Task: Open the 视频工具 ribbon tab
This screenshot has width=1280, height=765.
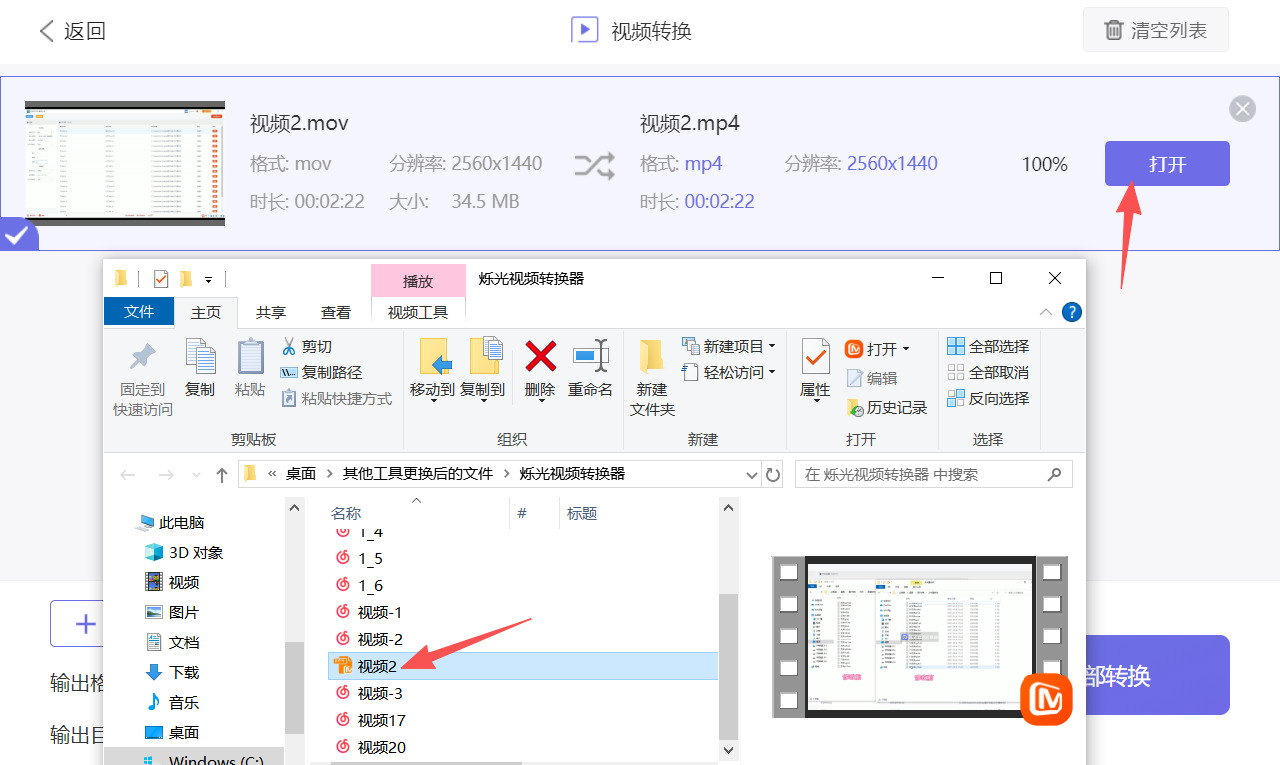Action: [418, 312]
